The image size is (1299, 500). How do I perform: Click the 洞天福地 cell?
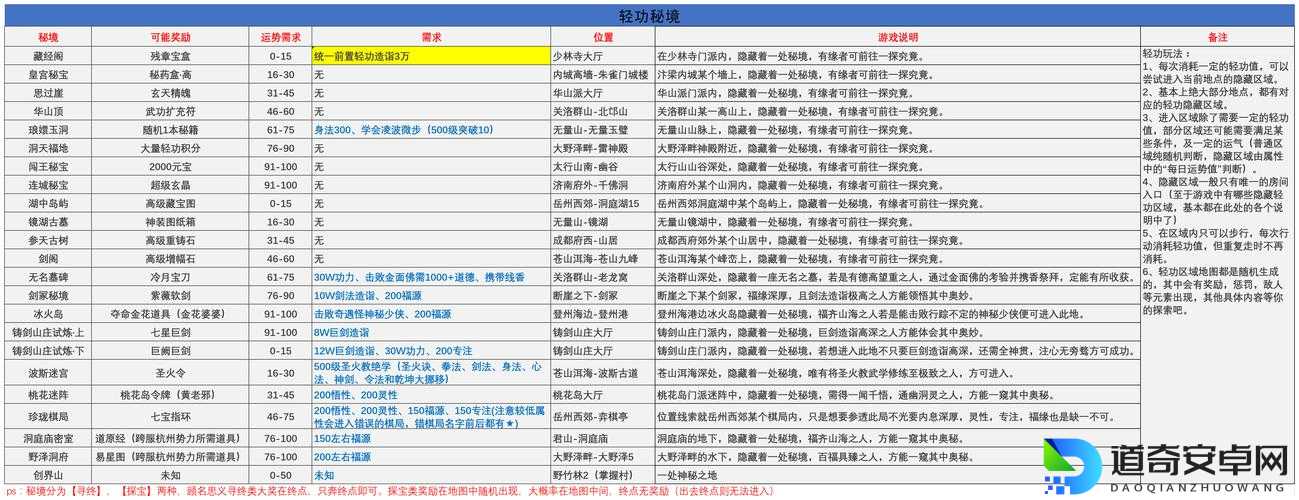[48, 148]
